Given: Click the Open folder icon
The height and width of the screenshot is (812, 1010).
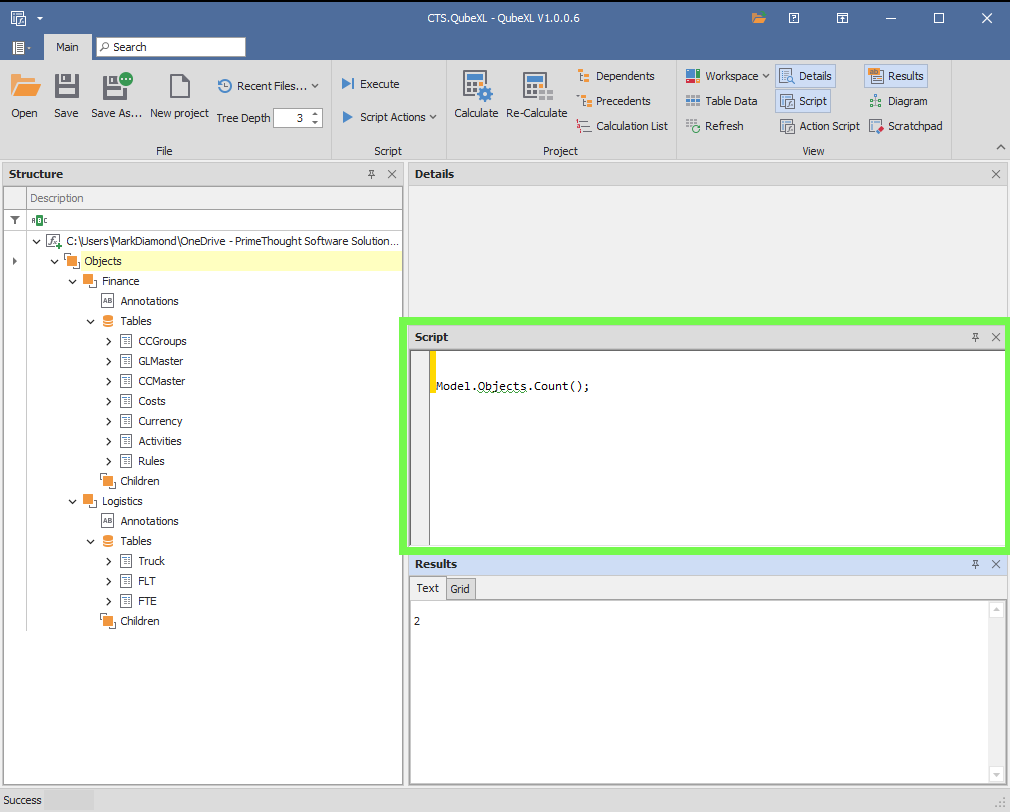Looking at the screenshot, I should point(24,87).
